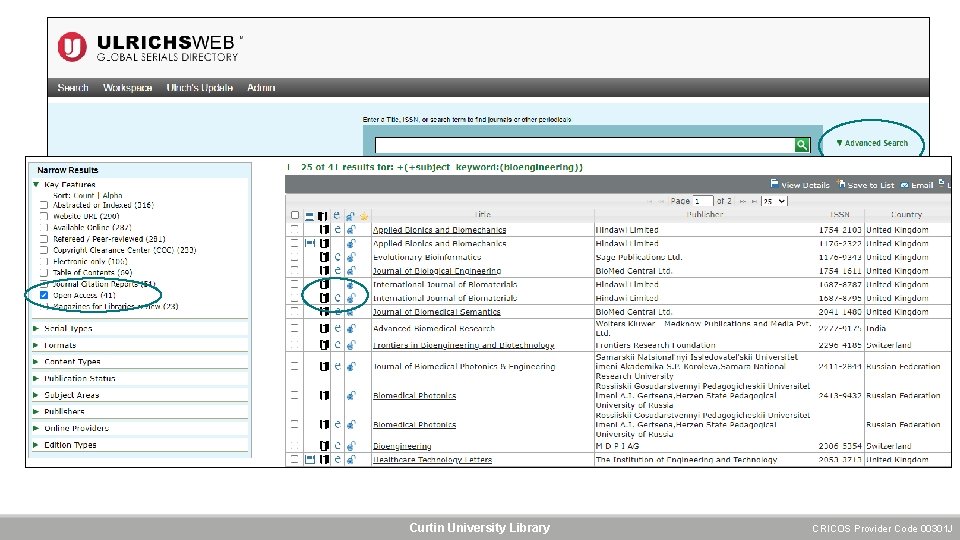The height and width of the screenshot is (540, 960).
Task: Open the results-per-page dropdown
Action: click(x=774, y=201)
